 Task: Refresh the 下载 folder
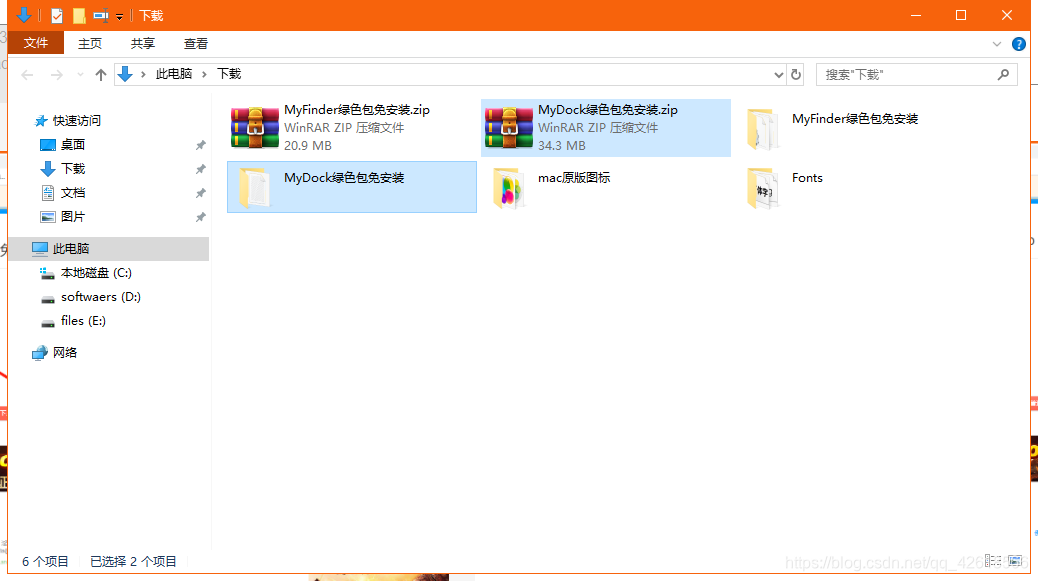796,75
